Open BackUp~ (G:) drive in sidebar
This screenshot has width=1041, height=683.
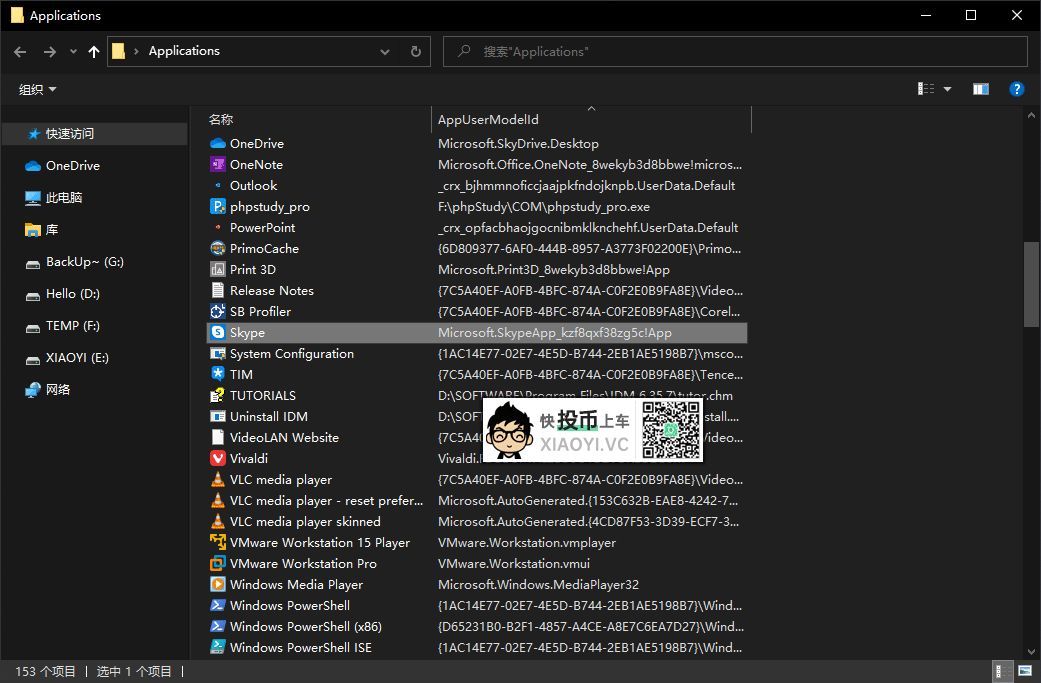click(85, 262)
